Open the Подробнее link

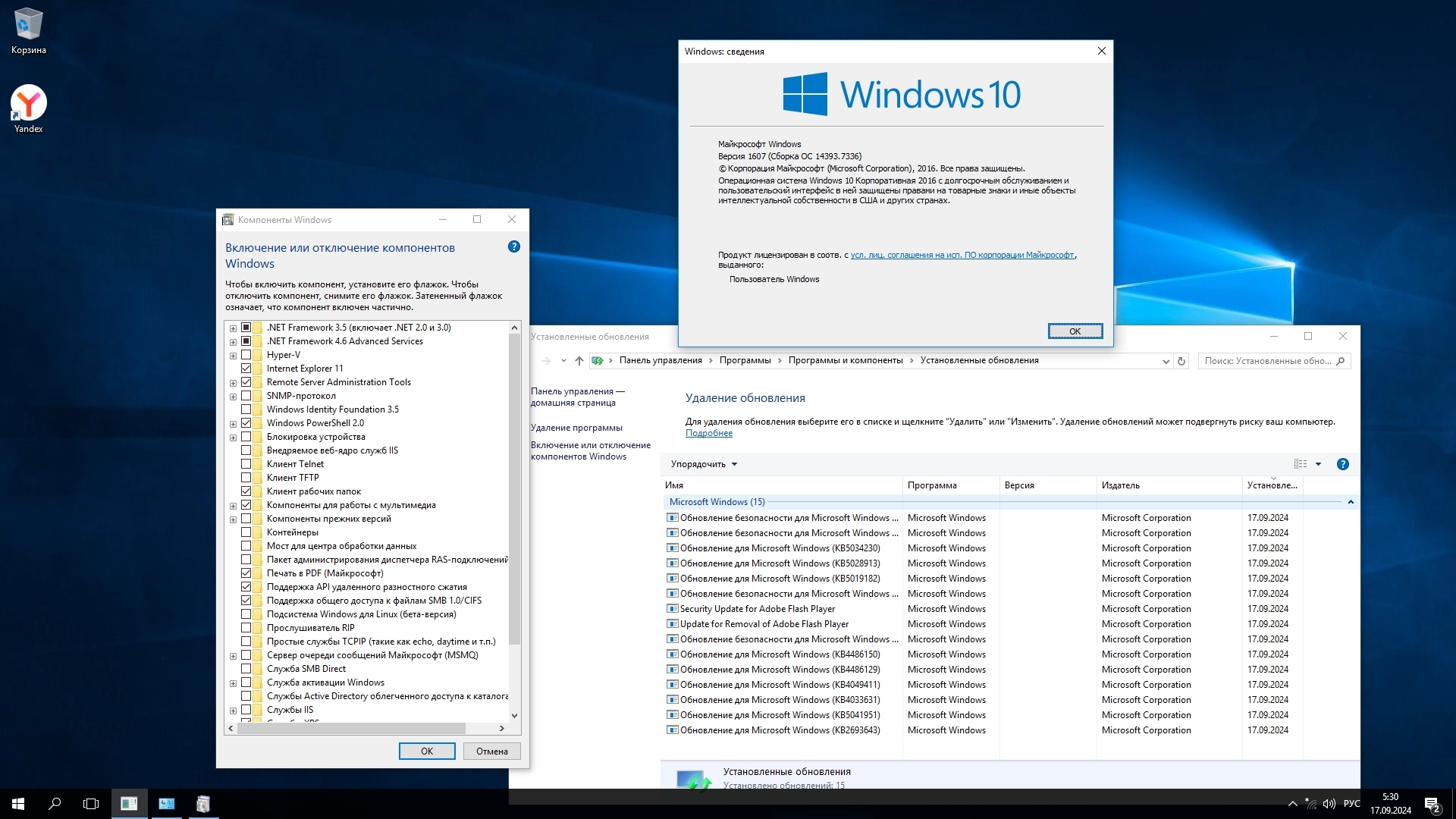[x=709, y=434]
